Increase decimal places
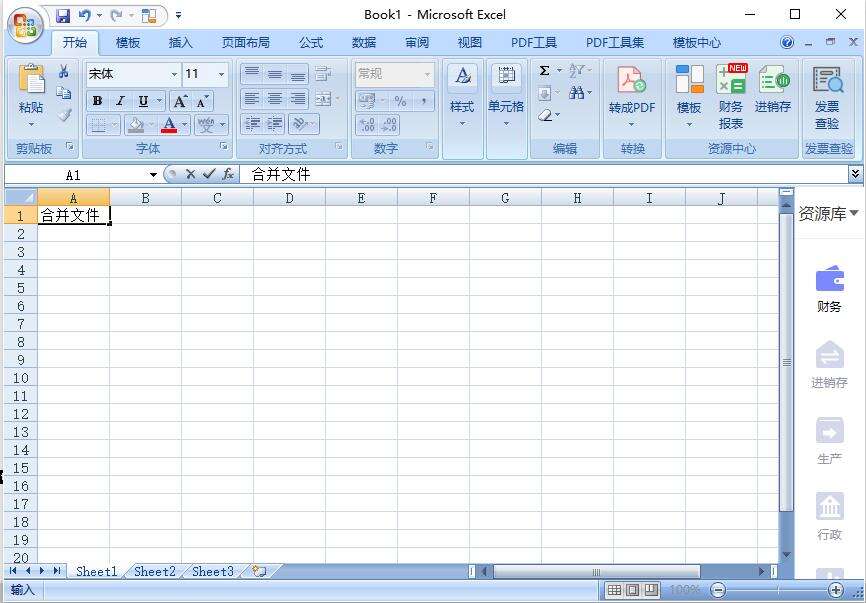866x603 pixels. click(367, 124)
